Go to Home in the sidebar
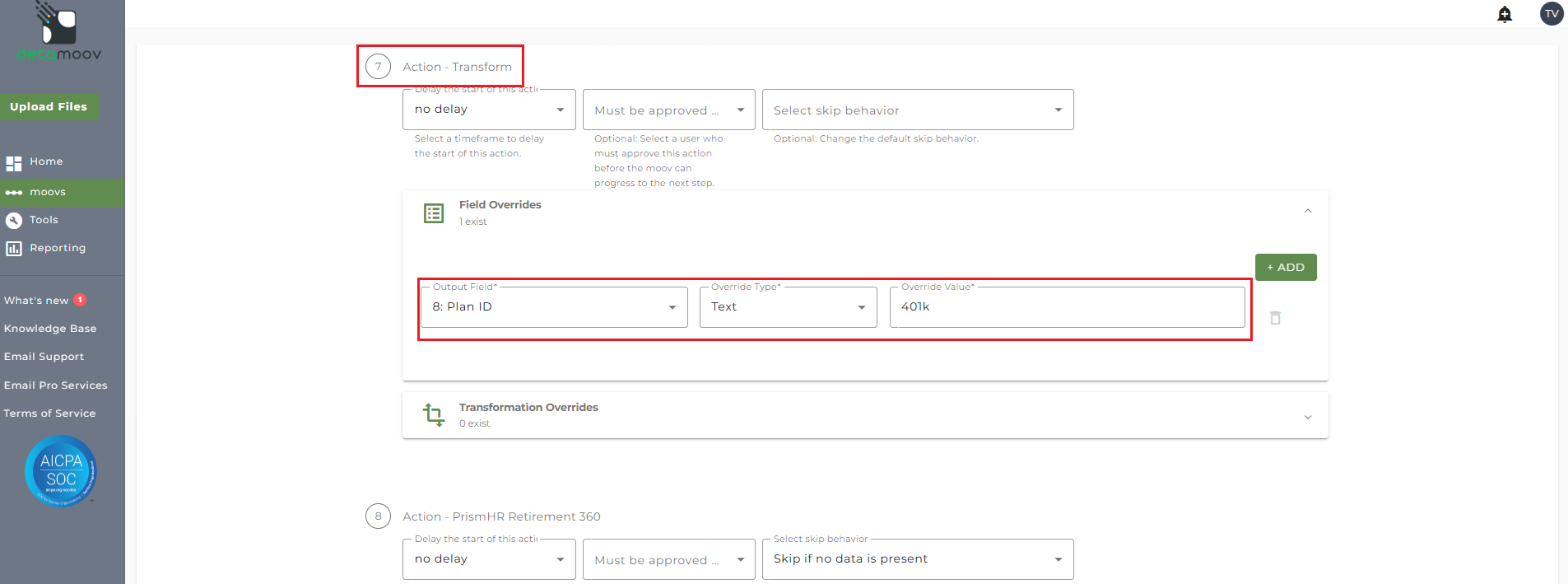Viewport: 1568px width, 584px height. coord(46,161)
